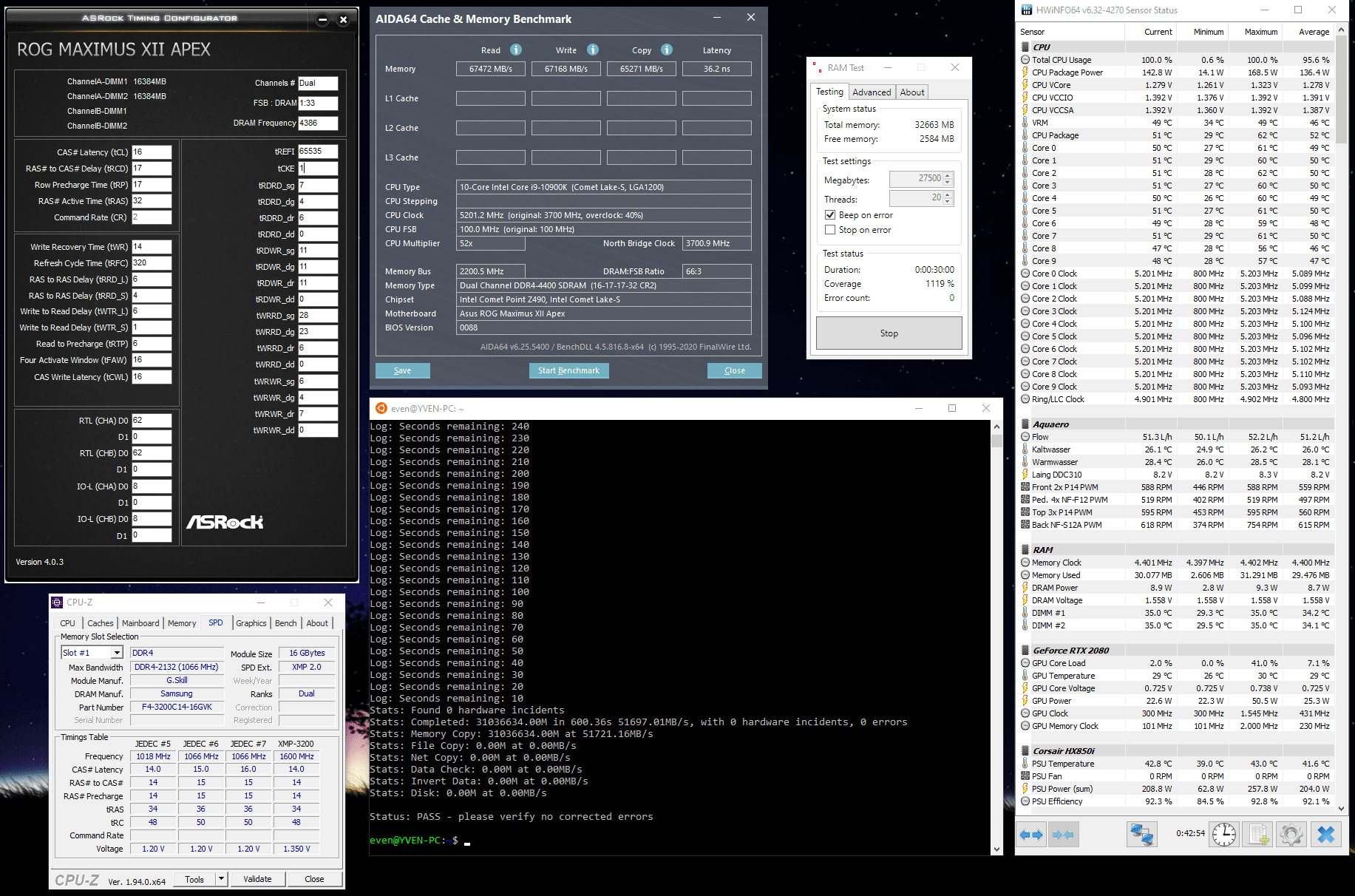This screenshot has height=896, width=1355.
Task: Click AIDA64 Read info icon
Action: point(516,50)
